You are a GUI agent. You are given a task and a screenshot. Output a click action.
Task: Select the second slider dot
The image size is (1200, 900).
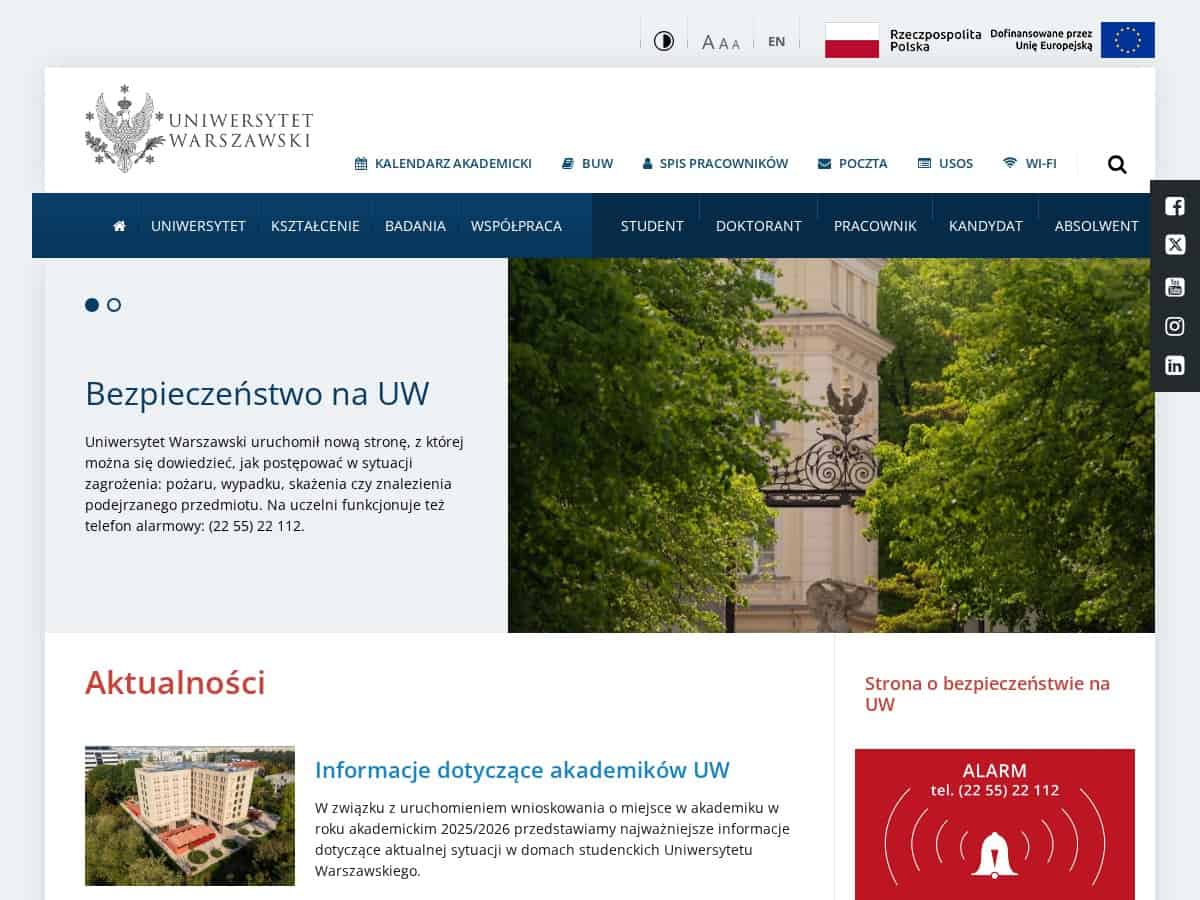[114, 305]
